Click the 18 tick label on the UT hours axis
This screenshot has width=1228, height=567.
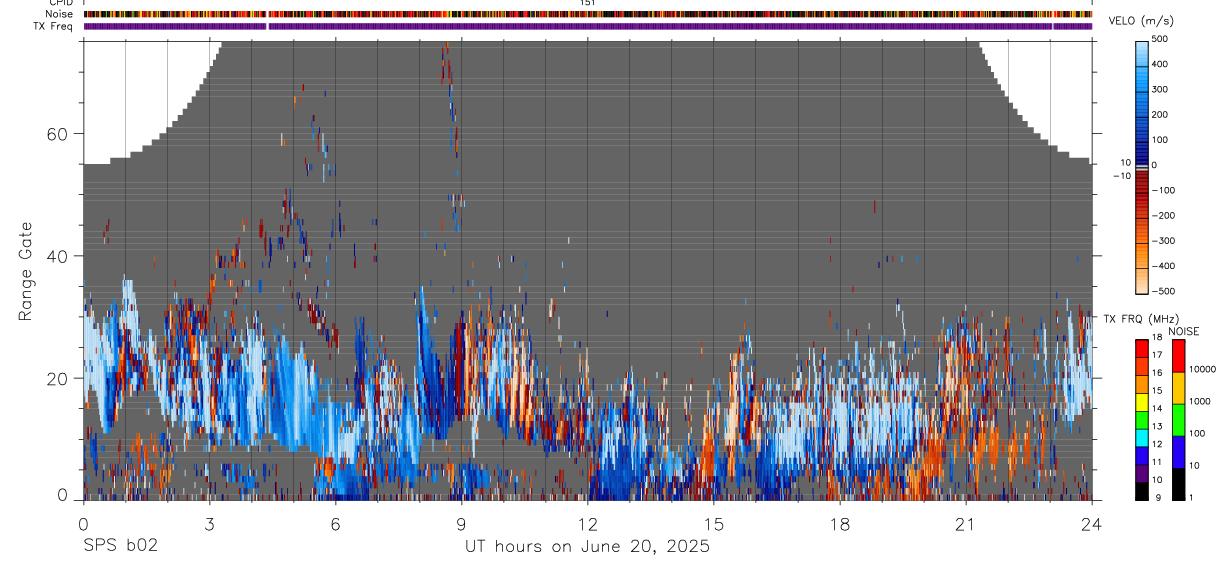click(840, 523)
